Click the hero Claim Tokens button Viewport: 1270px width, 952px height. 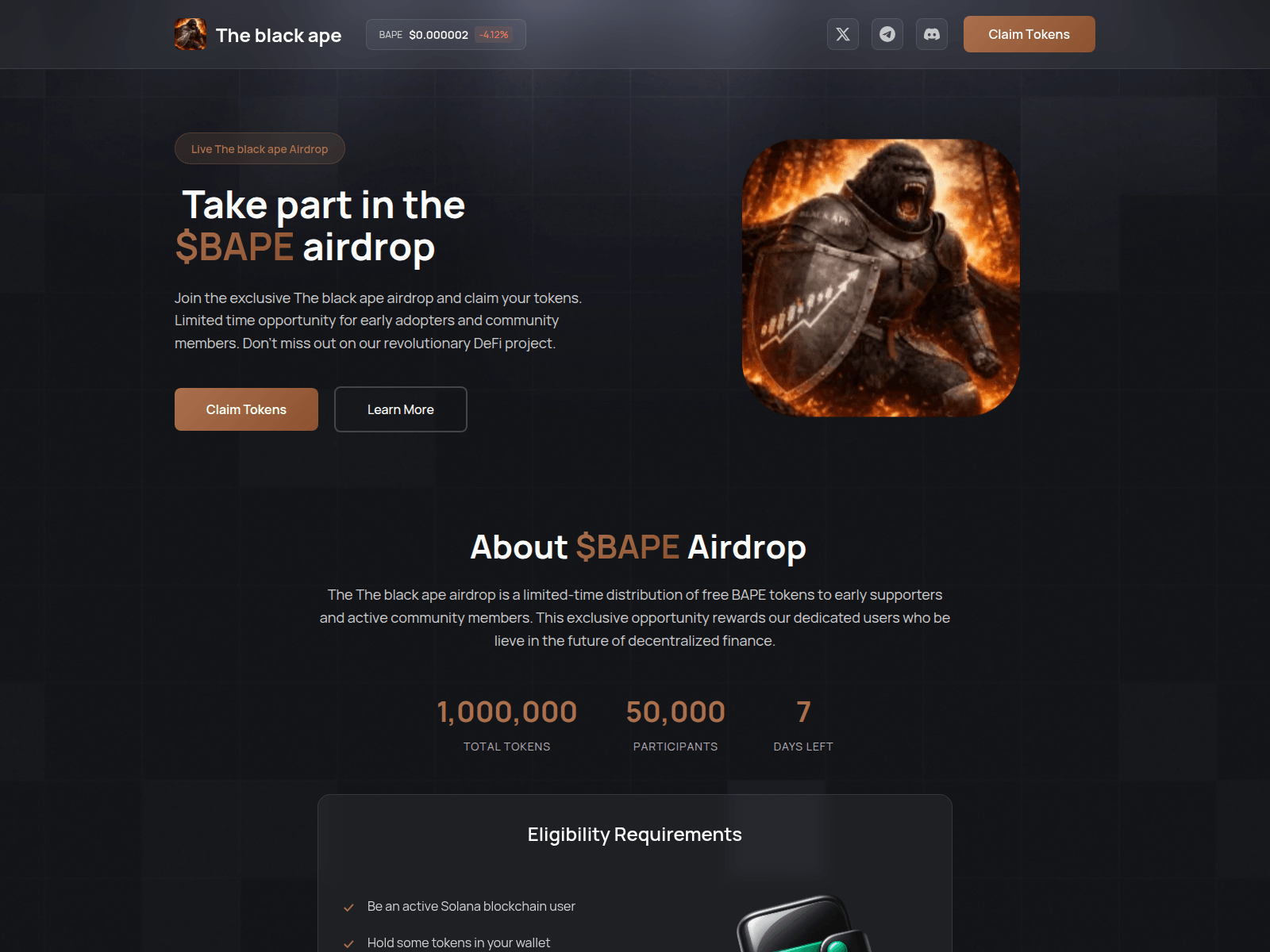click(x=246, y=409)
